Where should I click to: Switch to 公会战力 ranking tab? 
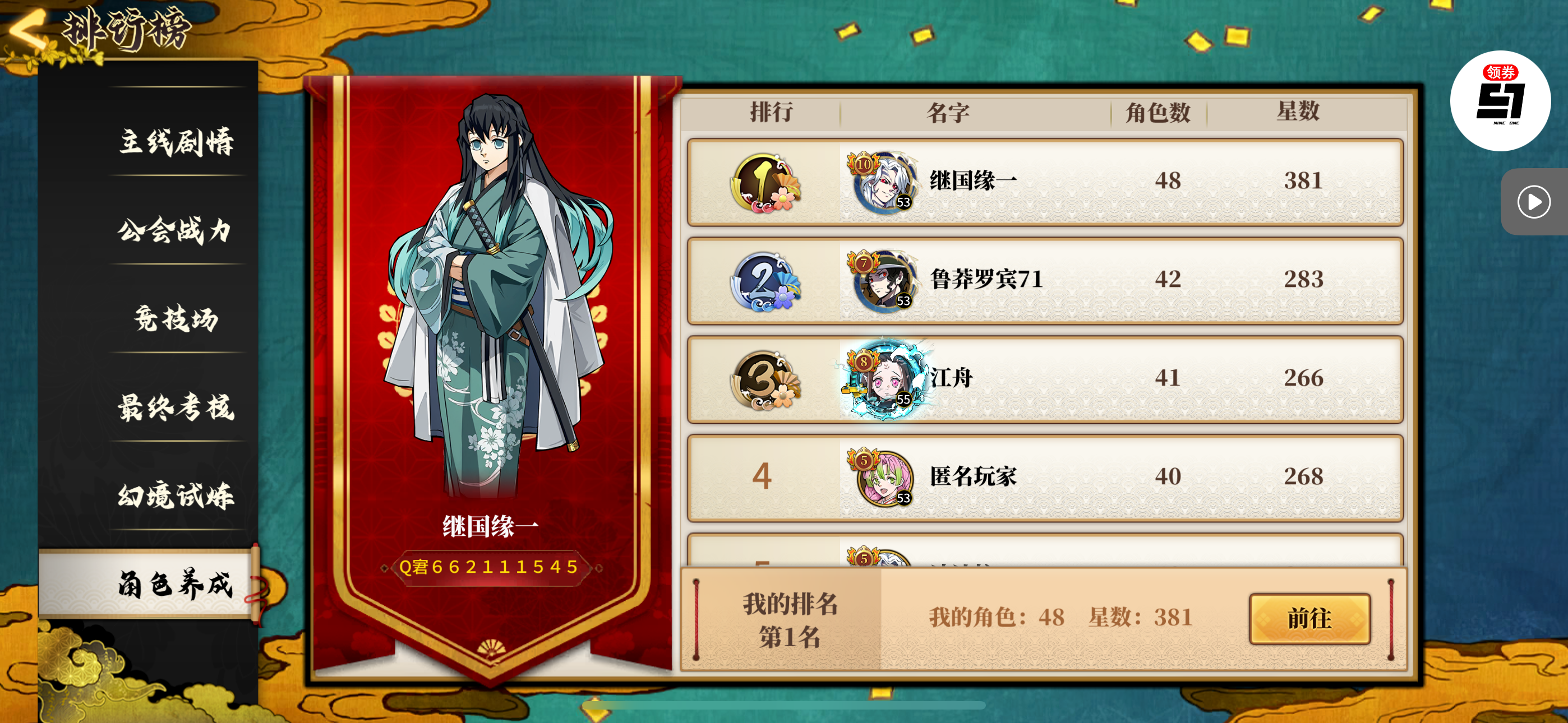[177, 231]
